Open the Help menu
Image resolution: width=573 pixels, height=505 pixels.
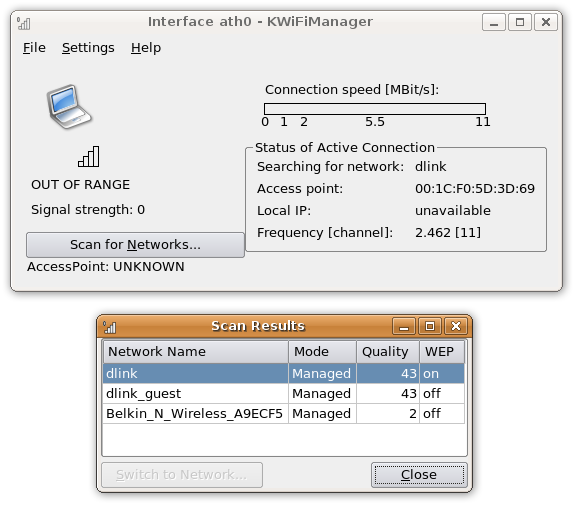tap(146, 48)
